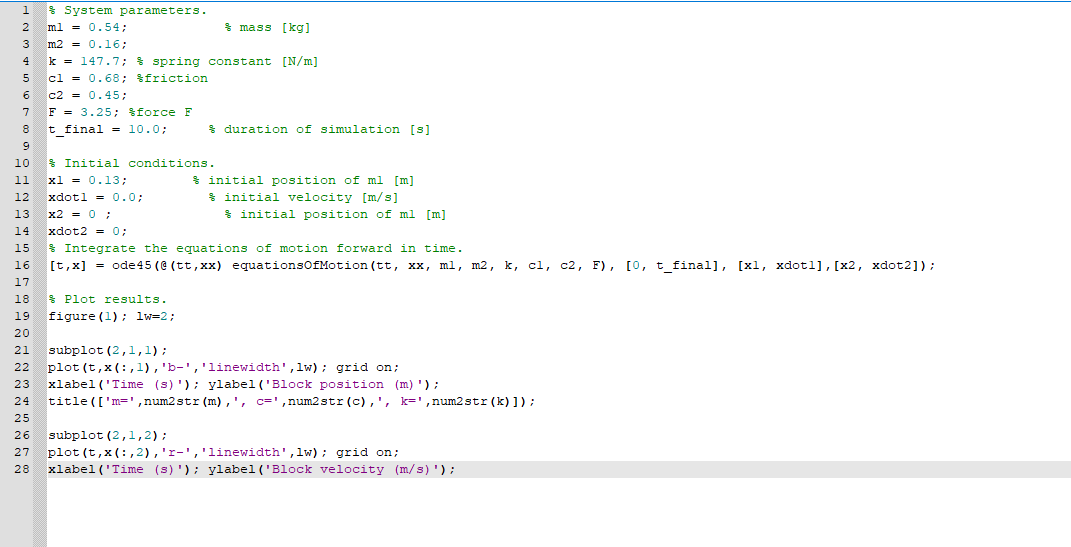Click '% initial position of m1 [m]' on line 11

(303, 180)
